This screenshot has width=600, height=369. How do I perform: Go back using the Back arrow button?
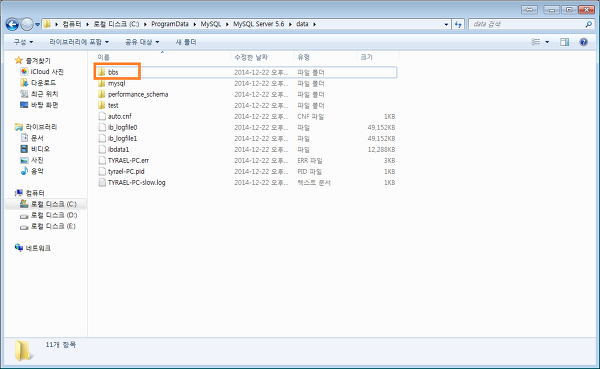point(12,24)
